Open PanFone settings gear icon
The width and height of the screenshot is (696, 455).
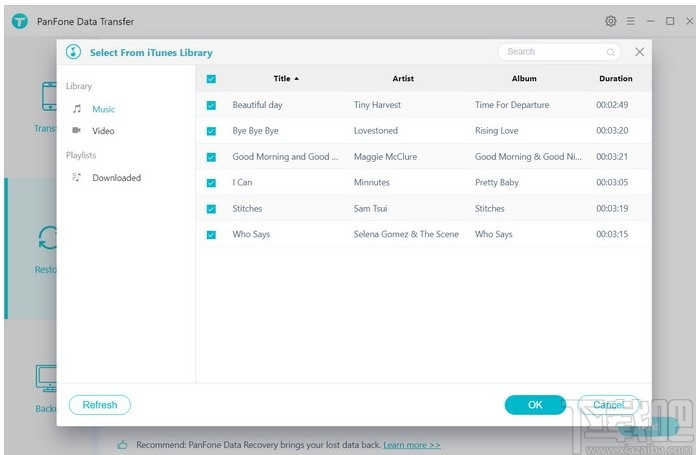pos(610,21)
